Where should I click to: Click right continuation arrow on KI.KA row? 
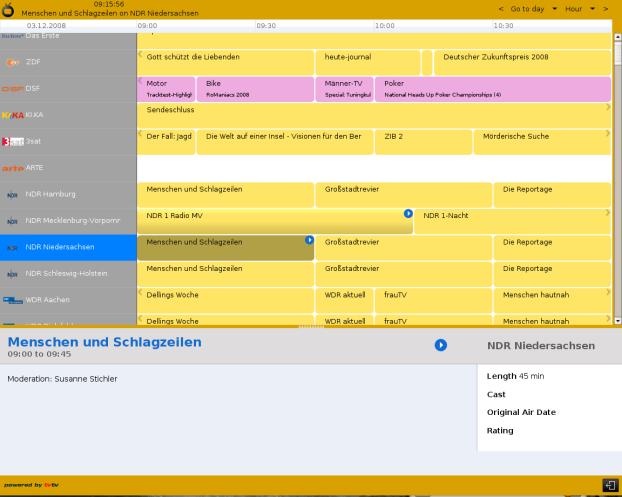608,107
